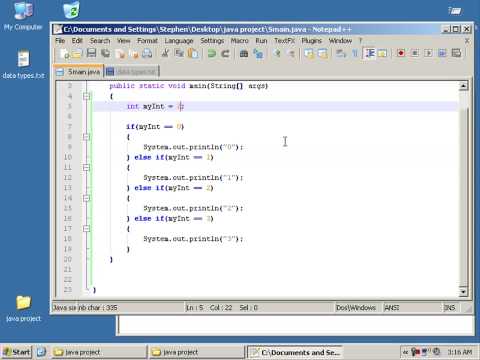Click Dos\Windows line ending in status bar
Image resolution: width=480 pixels, height=360 pixels.
tap(358, 308)
